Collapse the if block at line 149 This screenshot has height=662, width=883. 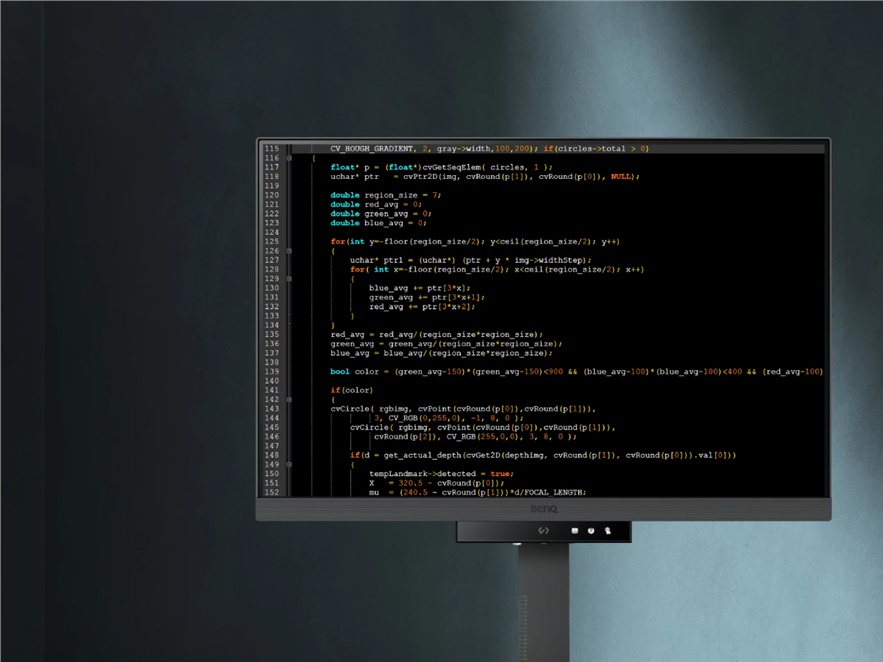pos(289,464)
